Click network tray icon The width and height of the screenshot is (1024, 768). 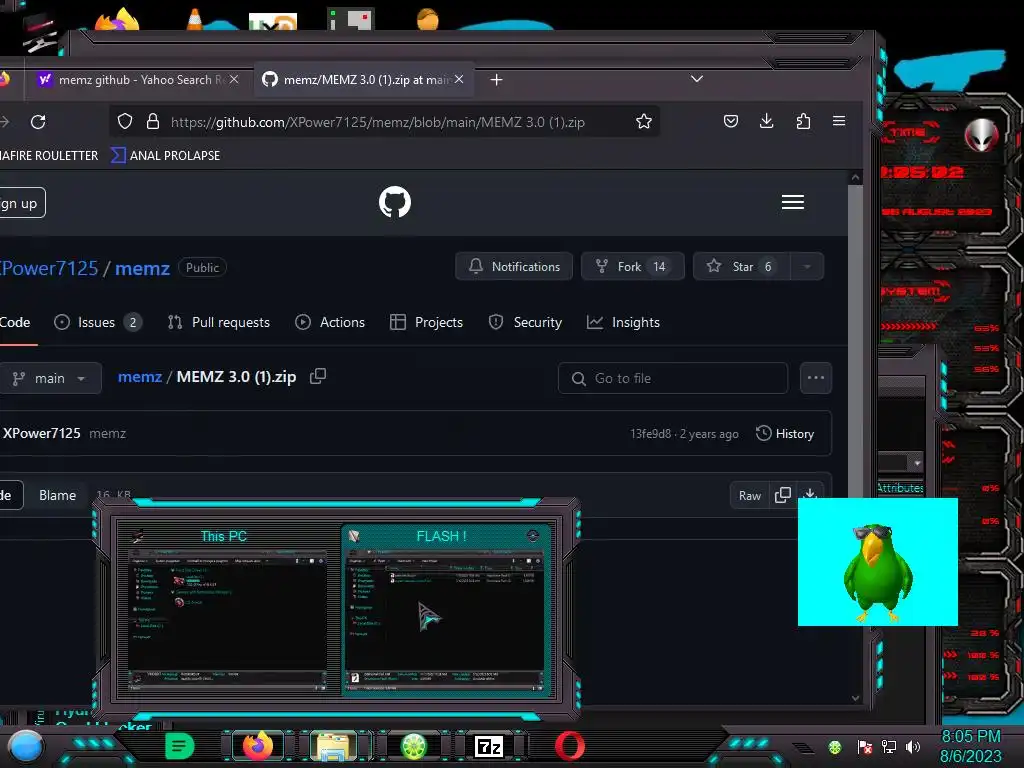point(889,747)
